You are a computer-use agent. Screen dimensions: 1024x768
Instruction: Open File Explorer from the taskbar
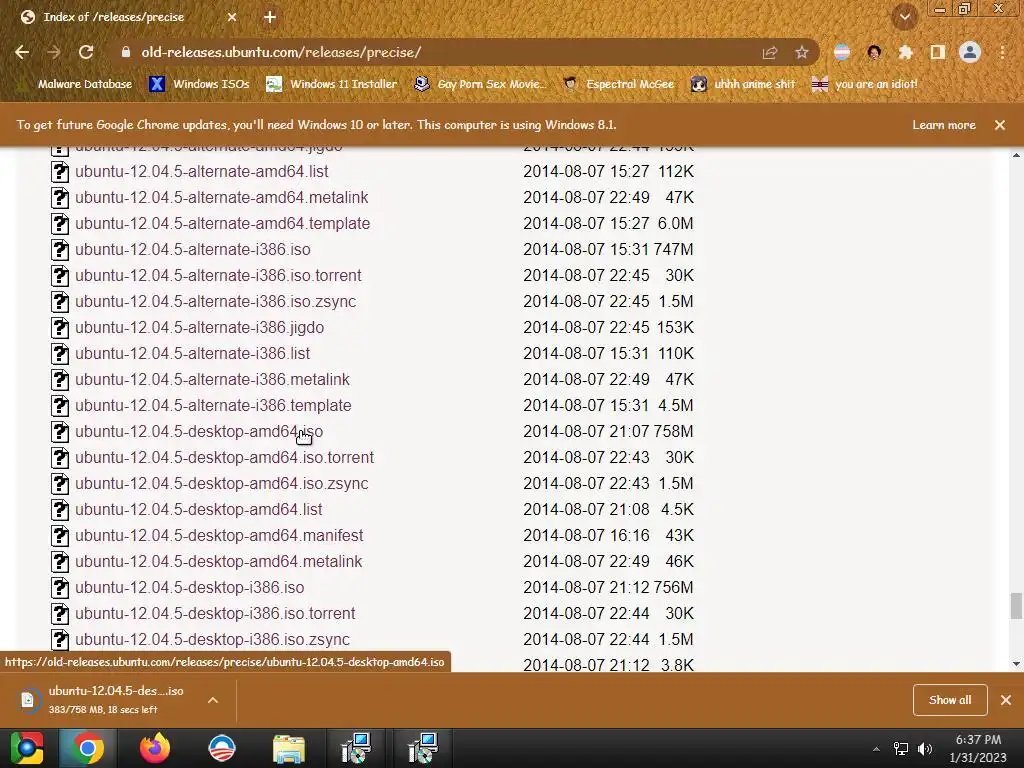pyautogui.click(x=289, y=748)
